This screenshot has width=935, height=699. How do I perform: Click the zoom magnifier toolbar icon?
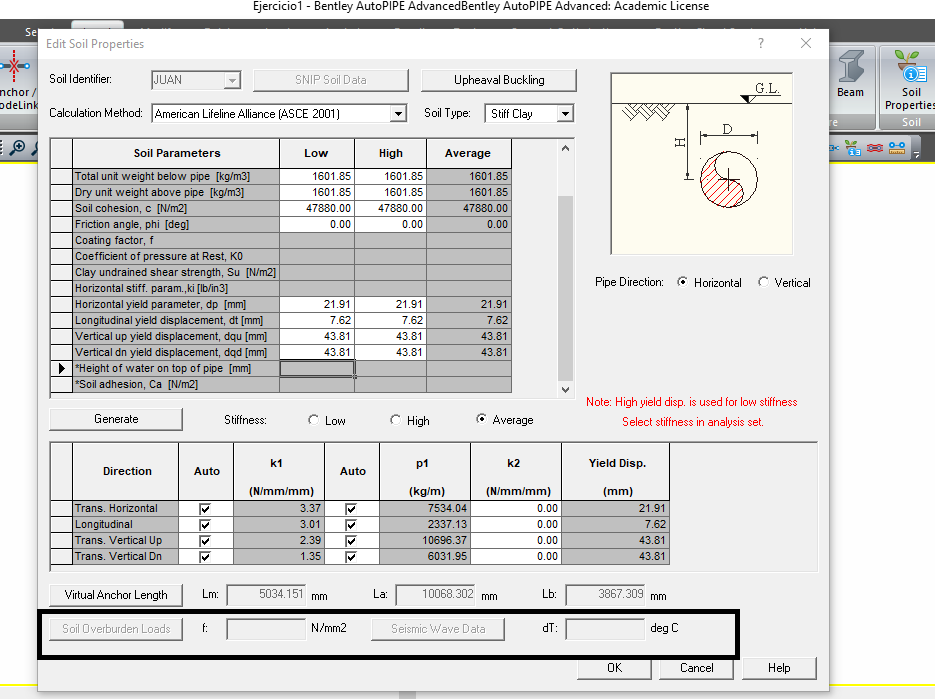18,147
